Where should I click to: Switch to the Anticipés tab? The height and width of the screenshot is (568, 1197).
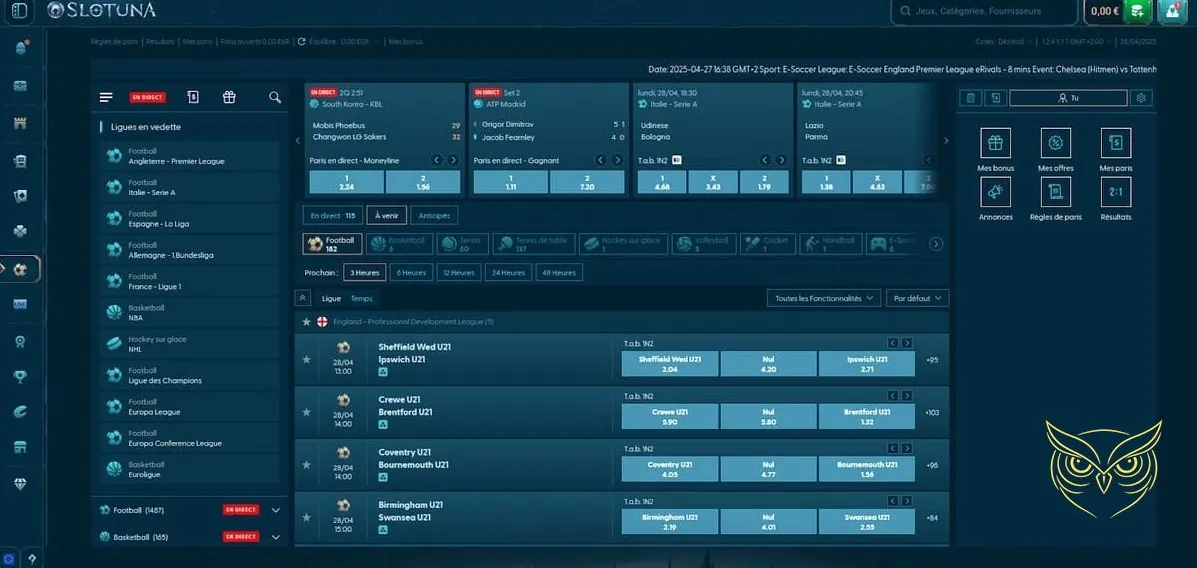click(434, 216)
